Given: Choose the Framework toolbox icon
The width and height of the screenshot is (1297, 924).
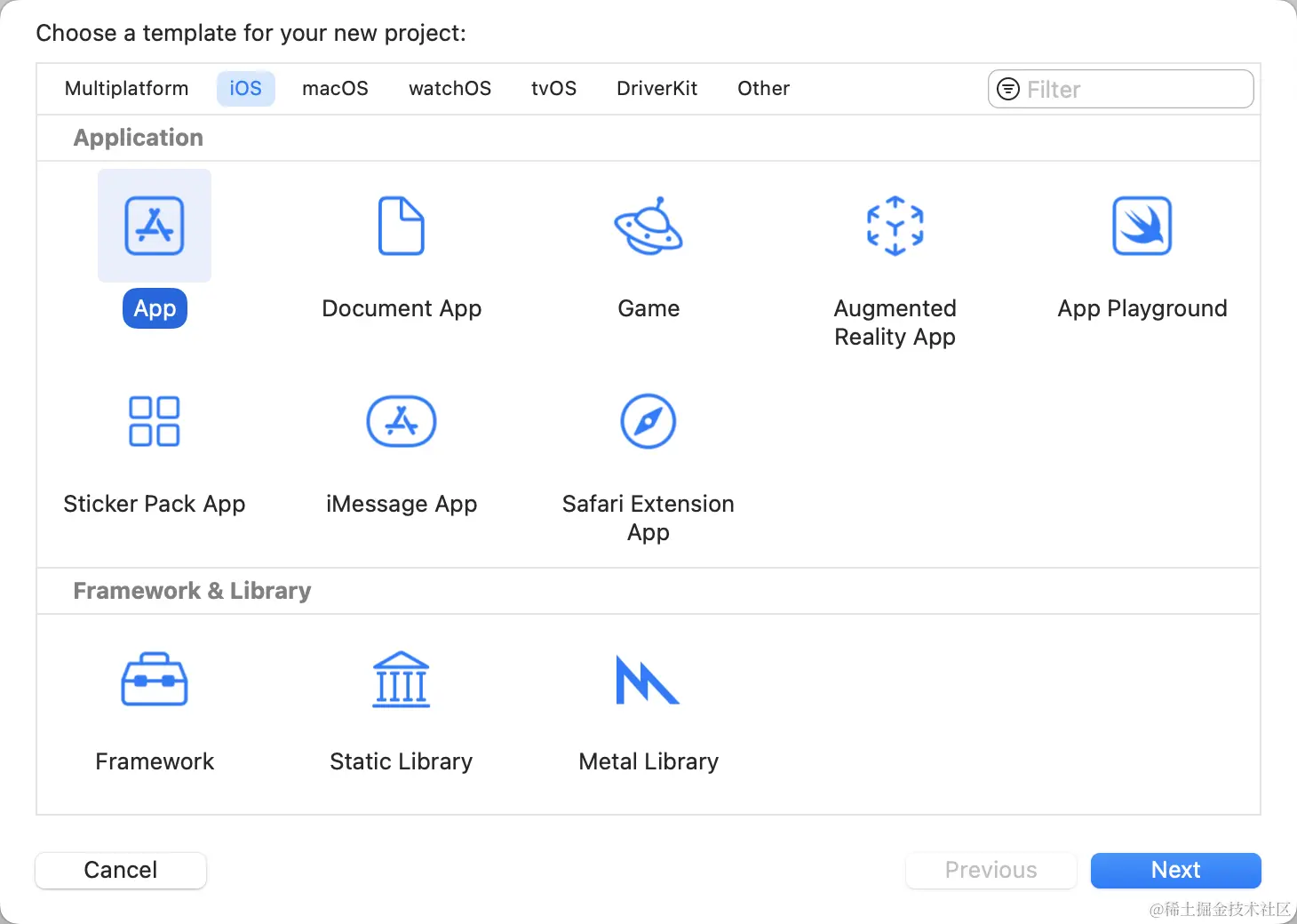Looking at the screenshot, I should pos(155,680).
